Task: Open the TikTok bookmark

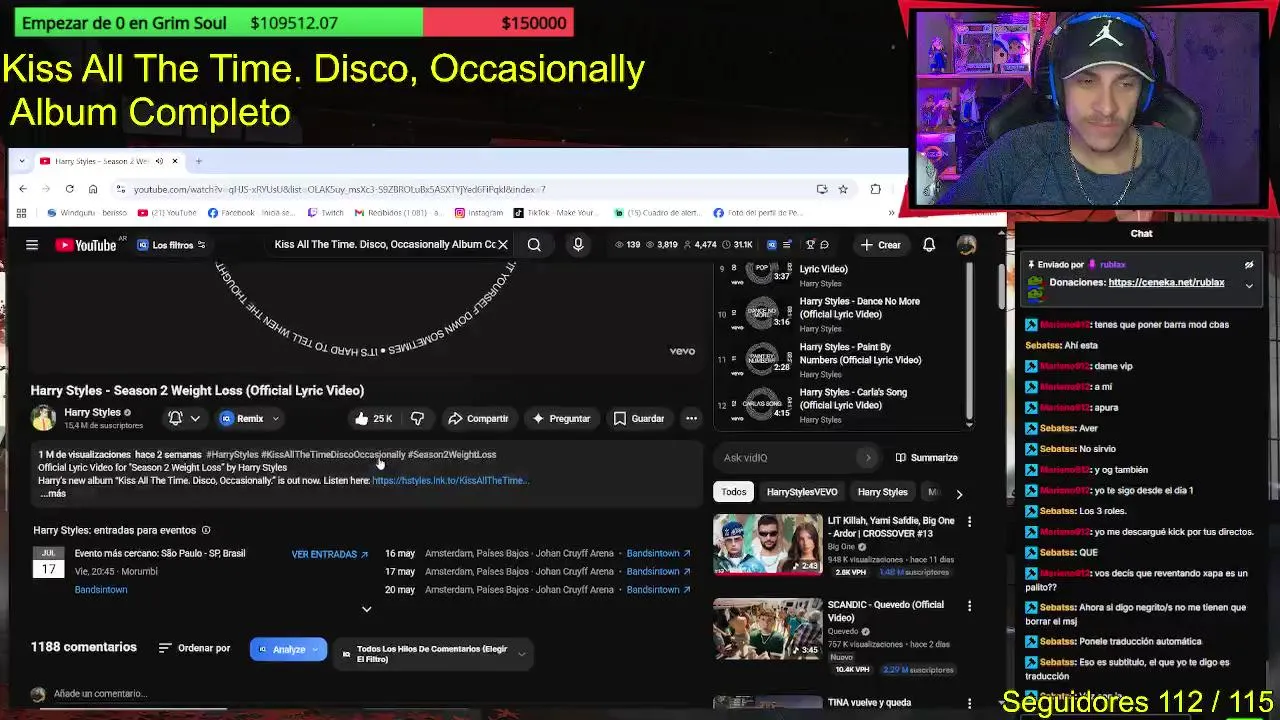Action: 555,213
